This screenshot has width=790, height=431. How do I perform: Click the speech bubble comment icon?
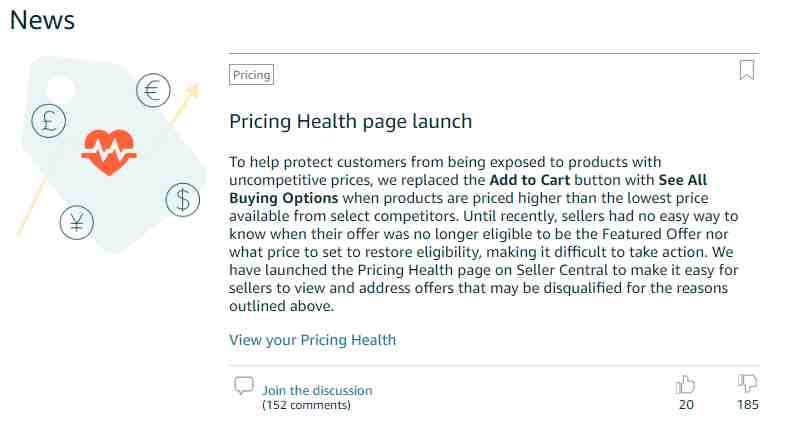pyautogui.click(x=244, y=386)
